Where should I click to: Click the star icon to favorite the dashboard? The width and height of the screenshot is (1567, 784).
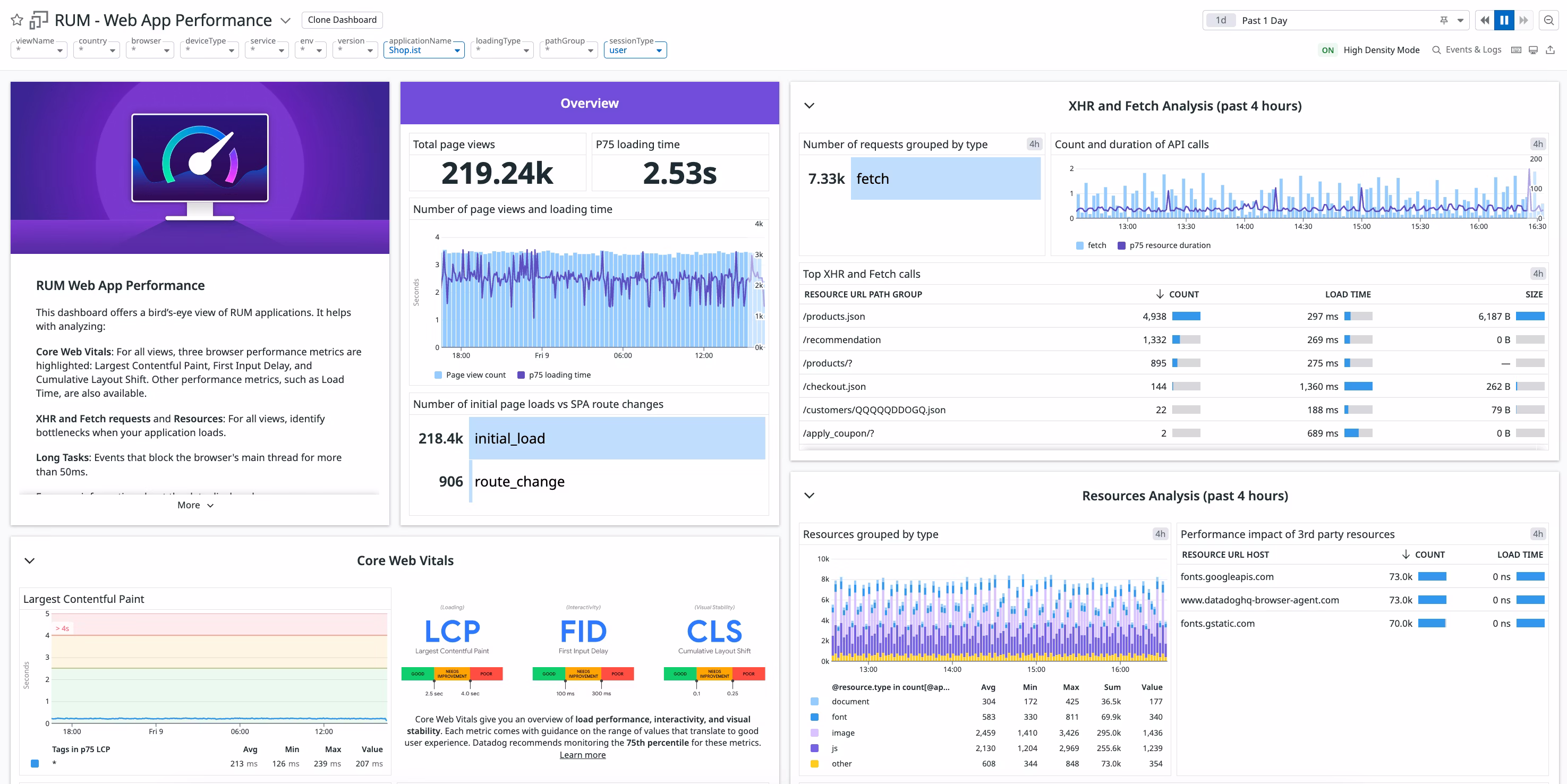16,20
